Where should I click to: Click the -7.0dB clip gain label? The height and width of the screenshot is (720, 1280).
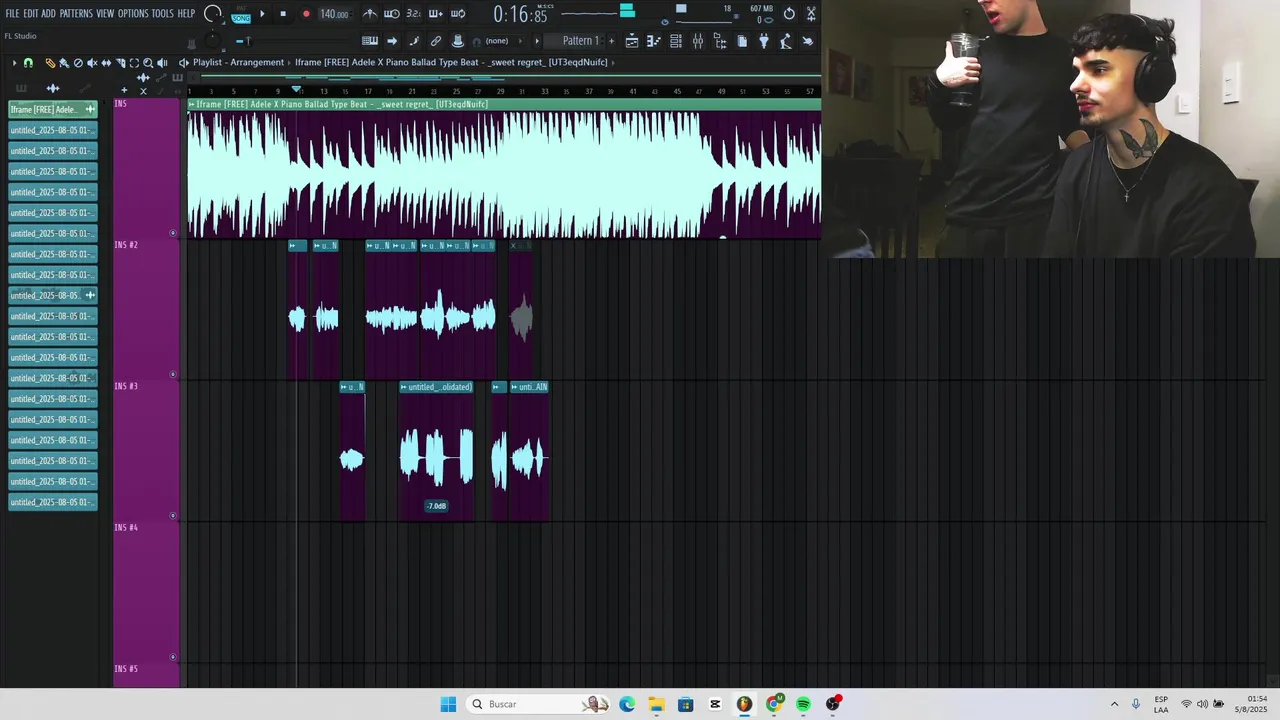click(437, 506)
